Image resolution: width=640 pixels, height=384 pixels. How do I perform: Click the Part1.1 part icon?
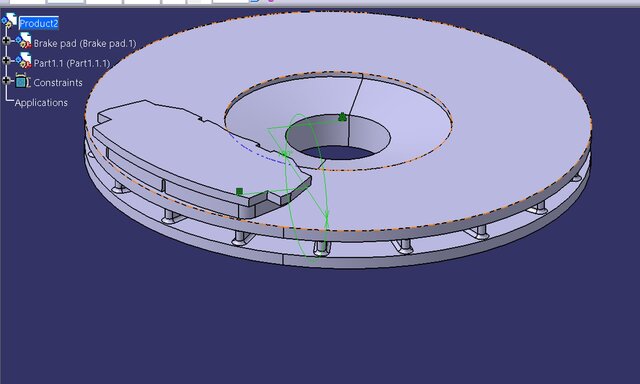coord(23,60)
